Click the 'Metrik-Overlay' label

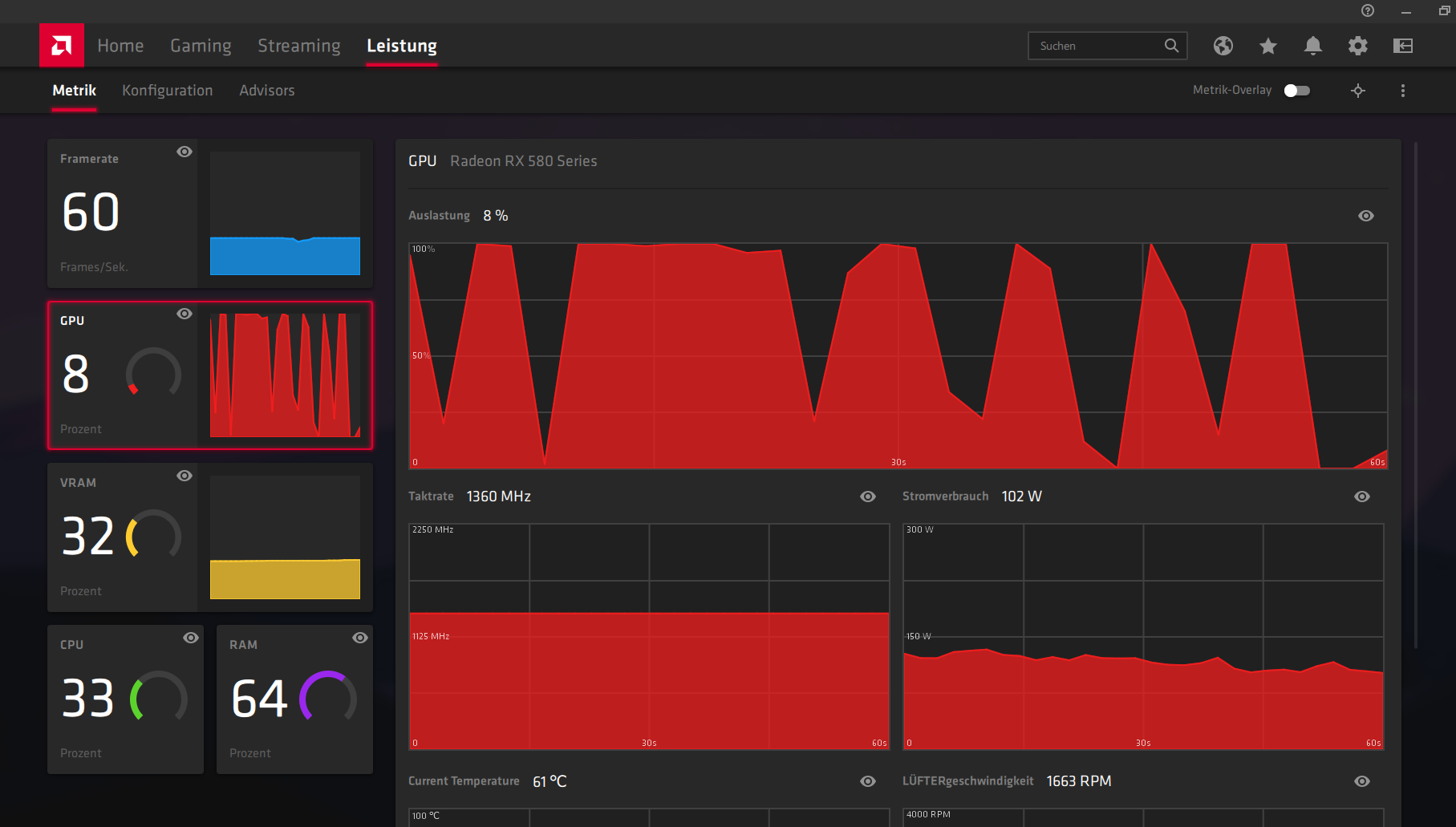pyautogui.click(x=1232, y=90)
